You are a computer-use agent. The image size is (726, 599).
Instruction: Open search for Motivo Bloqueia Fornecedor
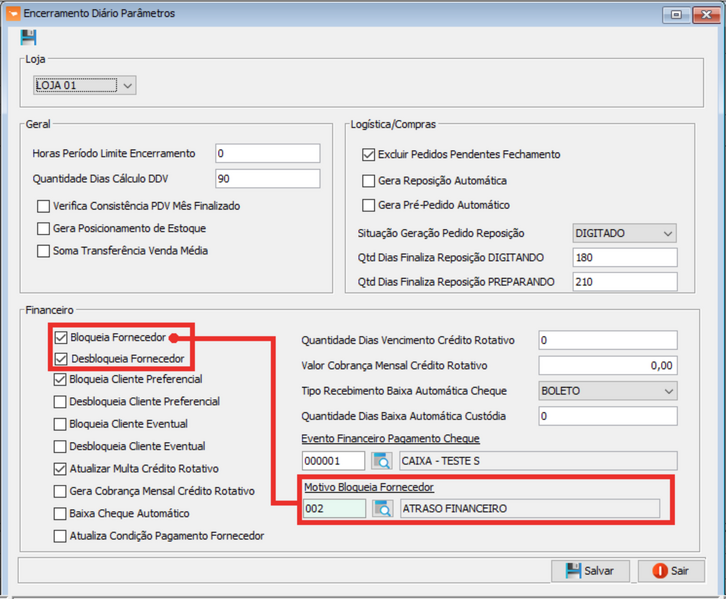[382, 509]
